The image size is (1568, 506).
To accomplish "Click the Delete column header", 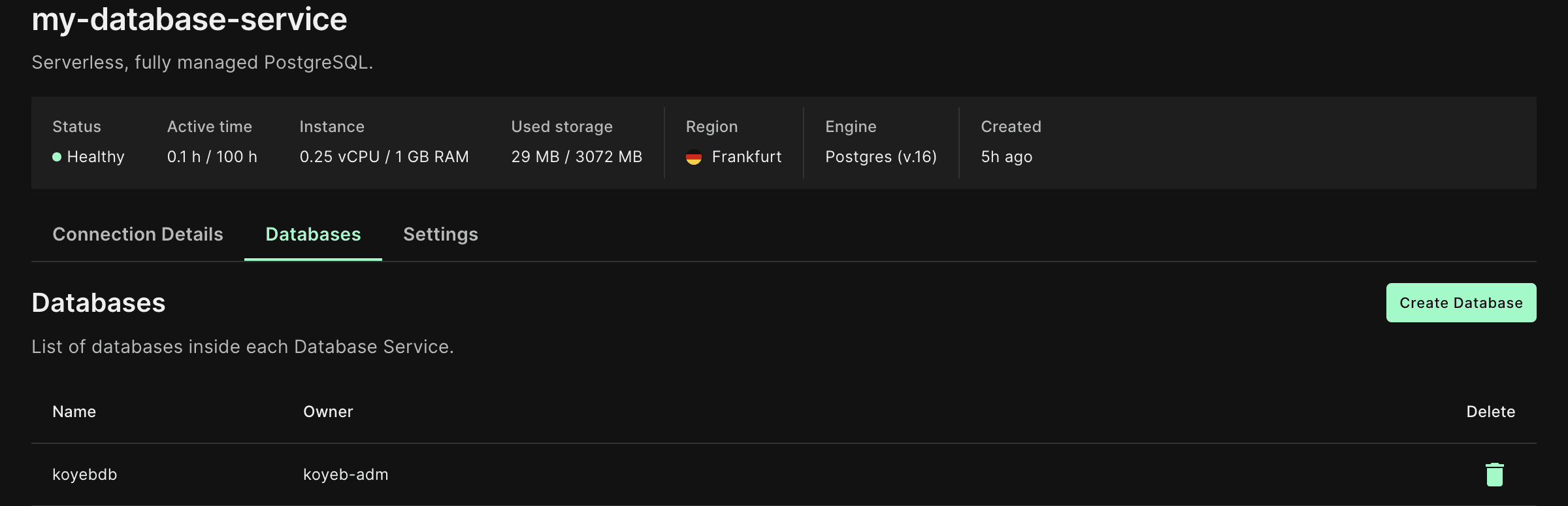I will (x=1490, y=412).
